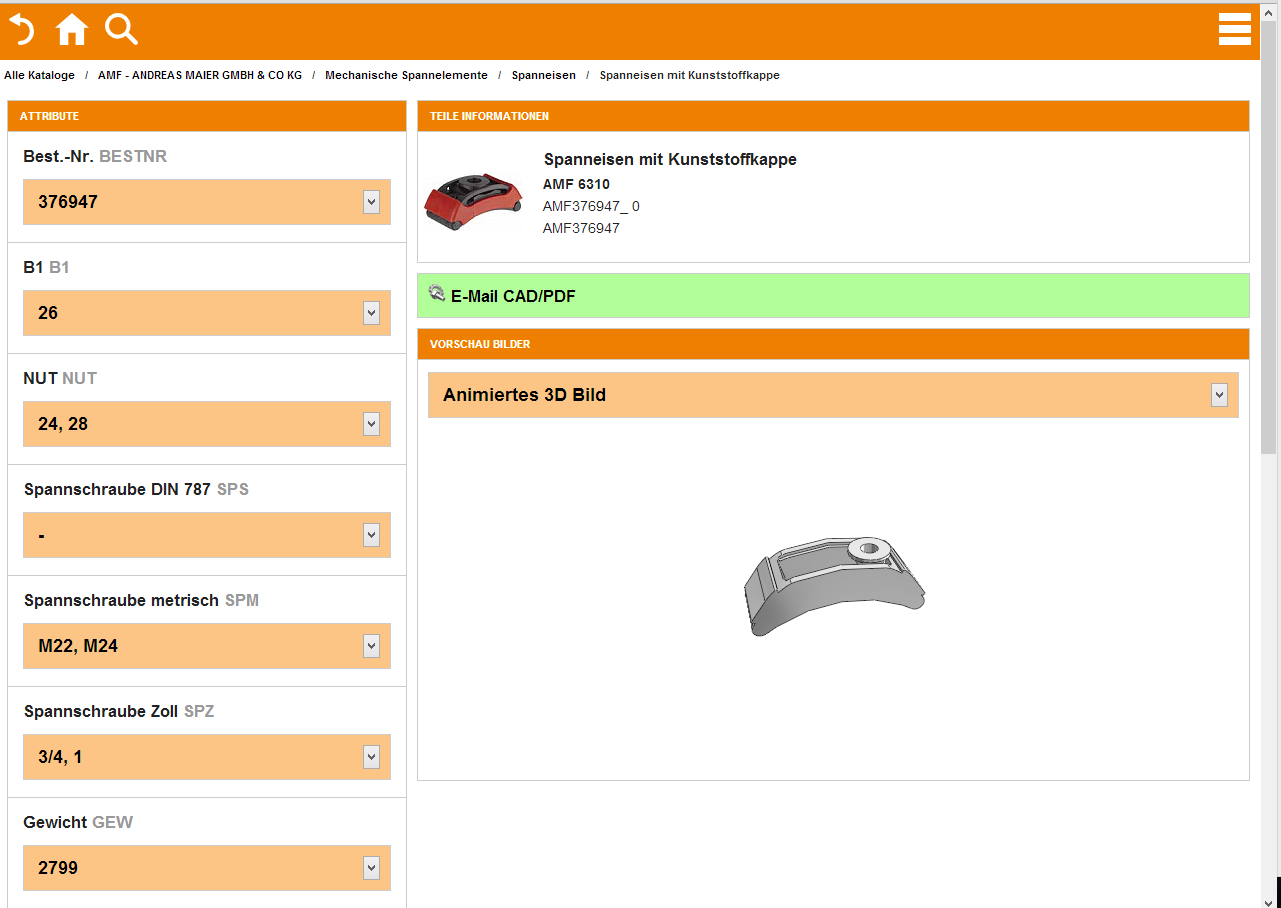Open the B1 value 26 dropdown

coord(371,313)
